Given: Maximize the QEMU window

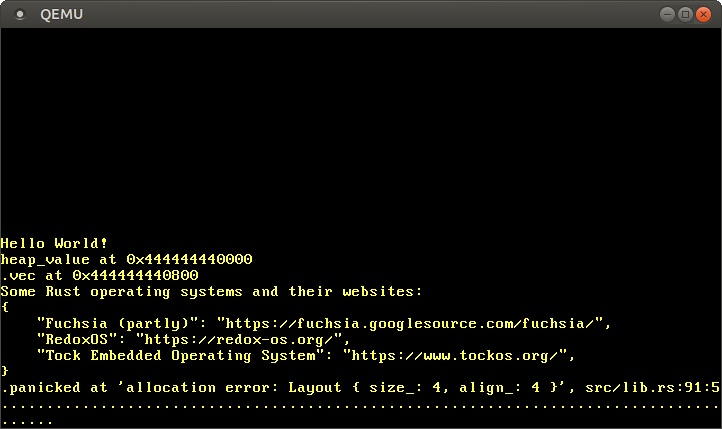Looking at the screenshot, I should pos(685,14).
